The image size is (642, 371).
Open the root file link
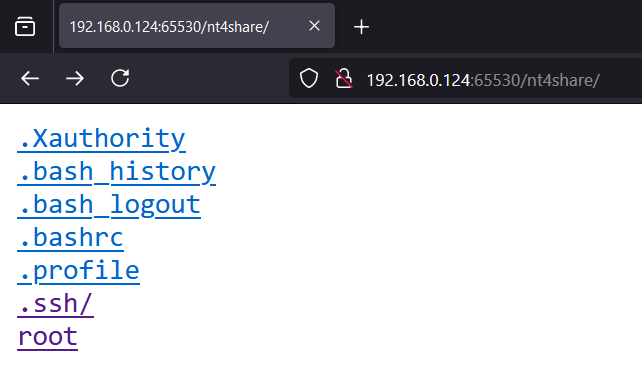point(47,337)
